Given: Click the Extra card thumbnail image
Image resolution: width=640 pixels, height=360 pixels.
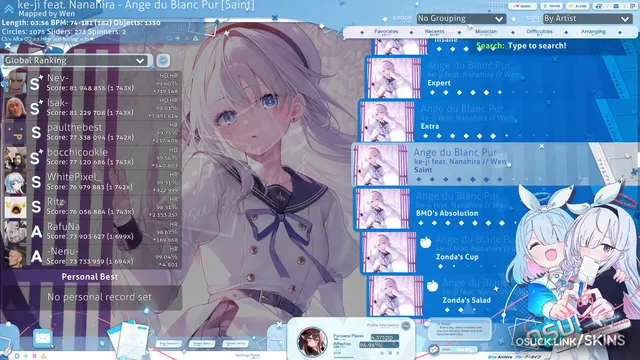Looking at the screenshot, I should (388, 121).
